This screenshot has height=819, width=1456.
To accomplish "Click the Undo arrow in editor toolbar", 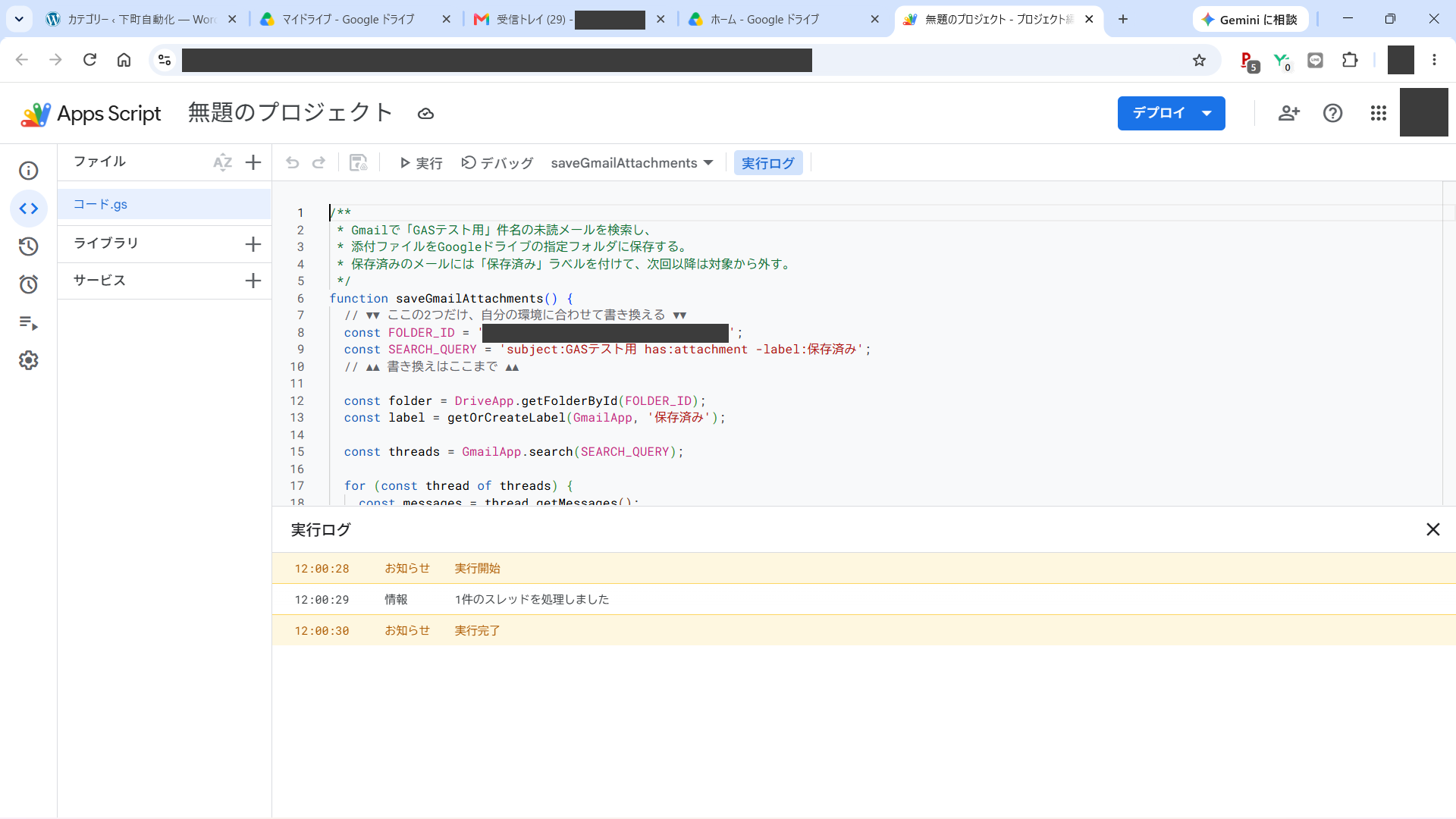I will point(293,163).
